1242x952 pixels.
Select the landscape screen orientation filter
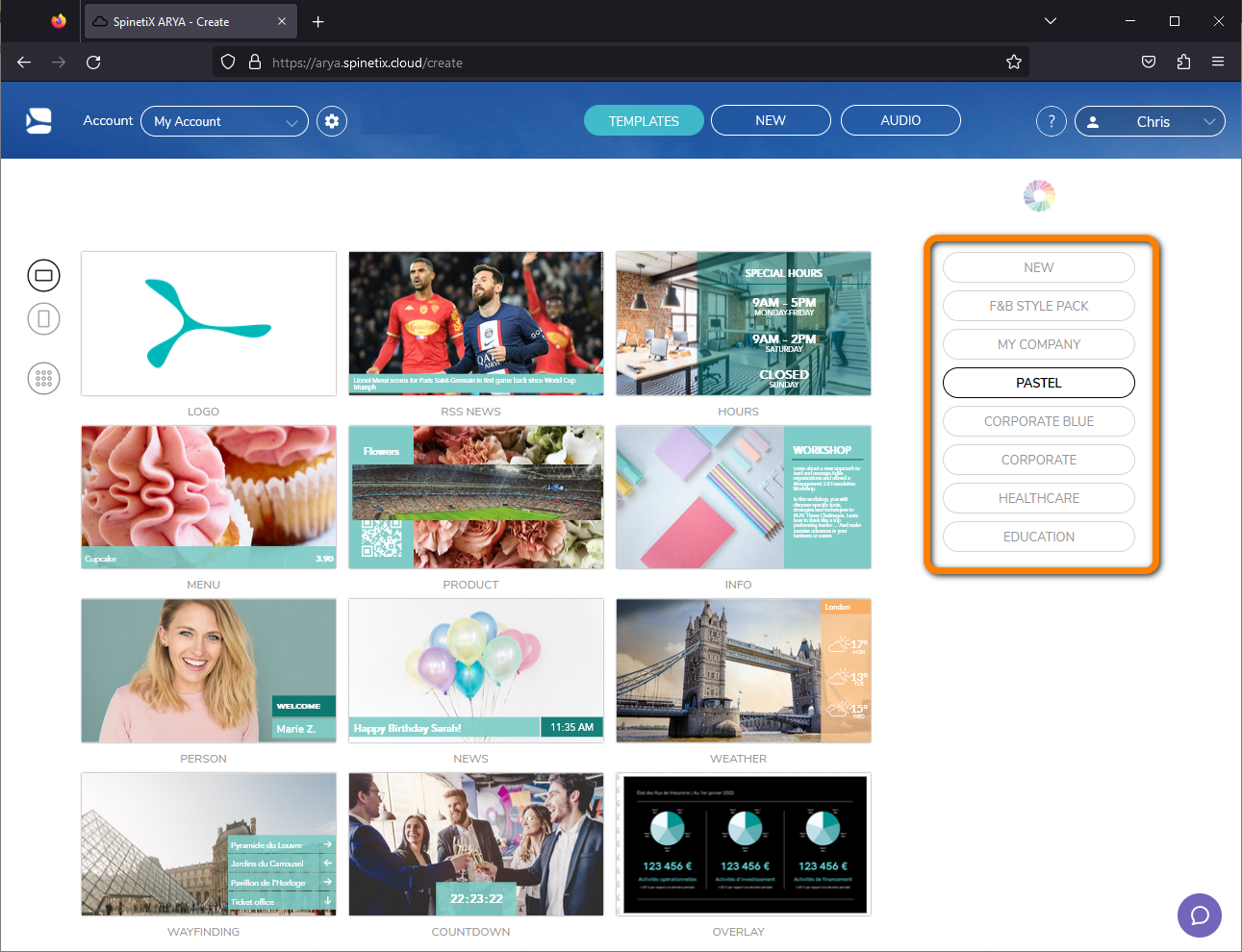coord(43,275)
